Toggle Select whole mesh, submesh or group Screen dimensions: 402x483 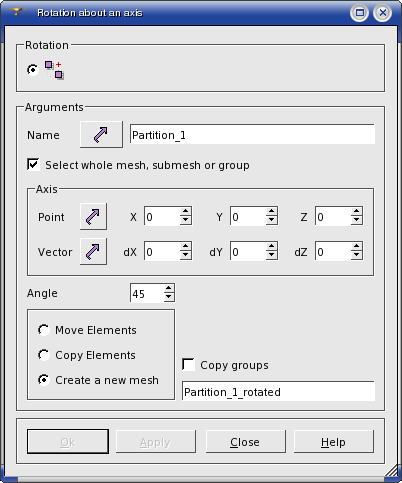pos(33,164)
